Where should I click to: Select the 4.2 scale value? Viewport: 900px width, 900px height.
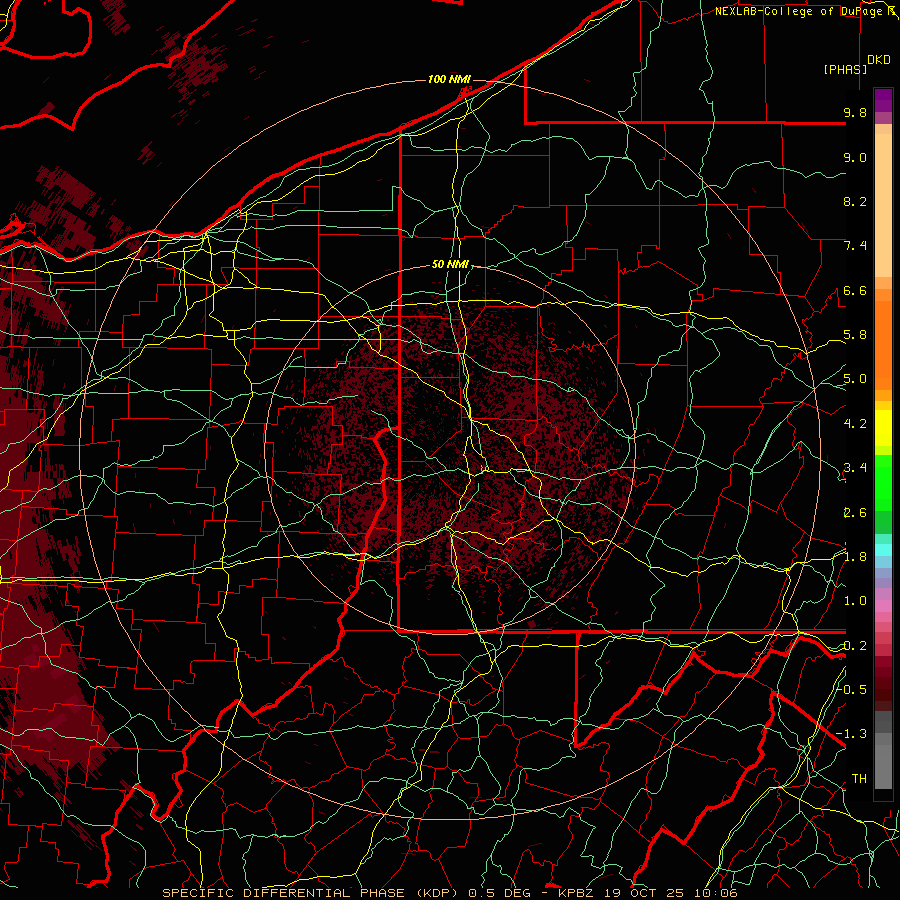tap(855, 424)
